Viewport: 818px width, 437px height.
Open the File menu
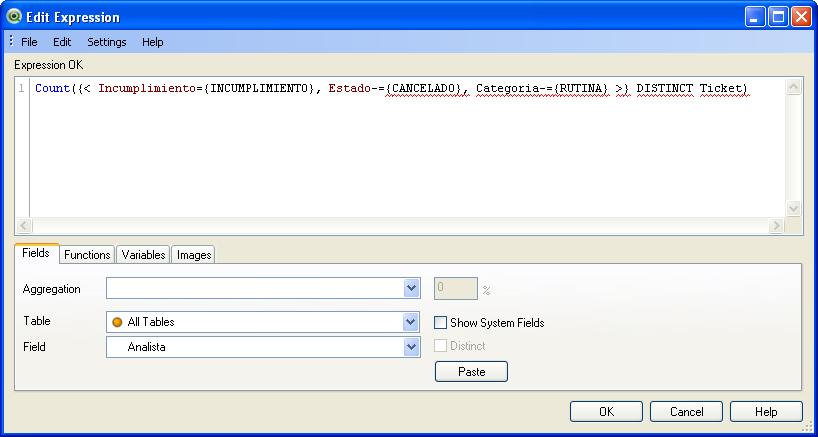29,42
